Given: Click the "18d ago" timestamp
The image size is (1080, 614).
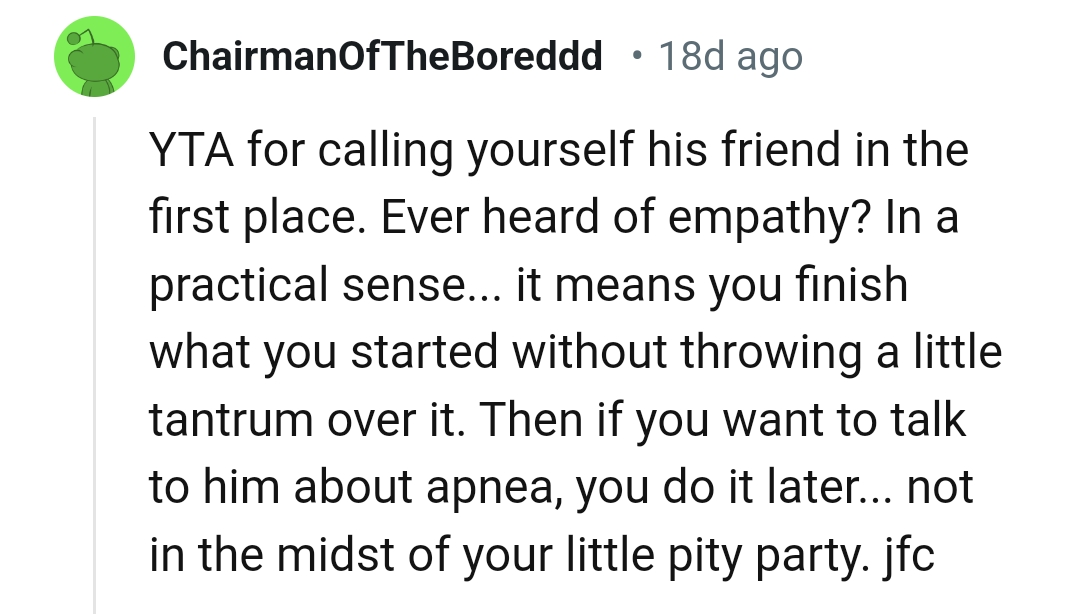Looking at the screenshot, I should tap(730, 57).
